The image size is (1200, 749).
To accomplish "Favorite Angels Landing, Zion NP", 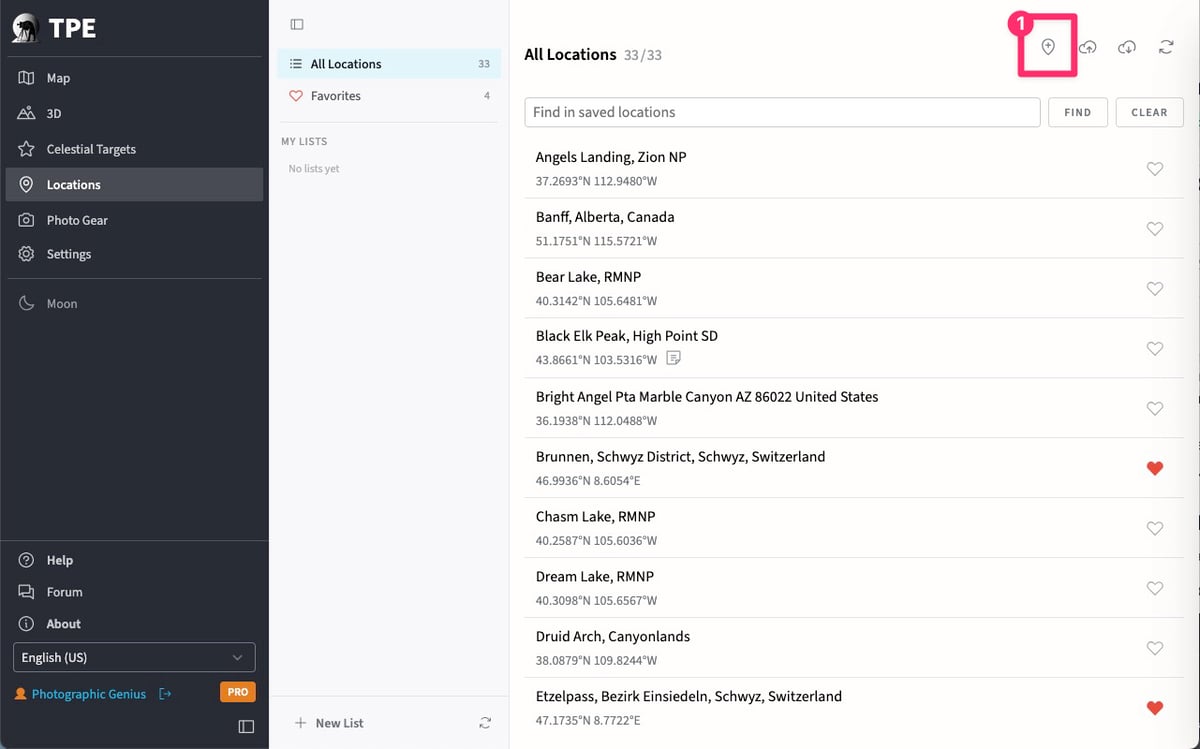I will click(x=1154, y=169).
